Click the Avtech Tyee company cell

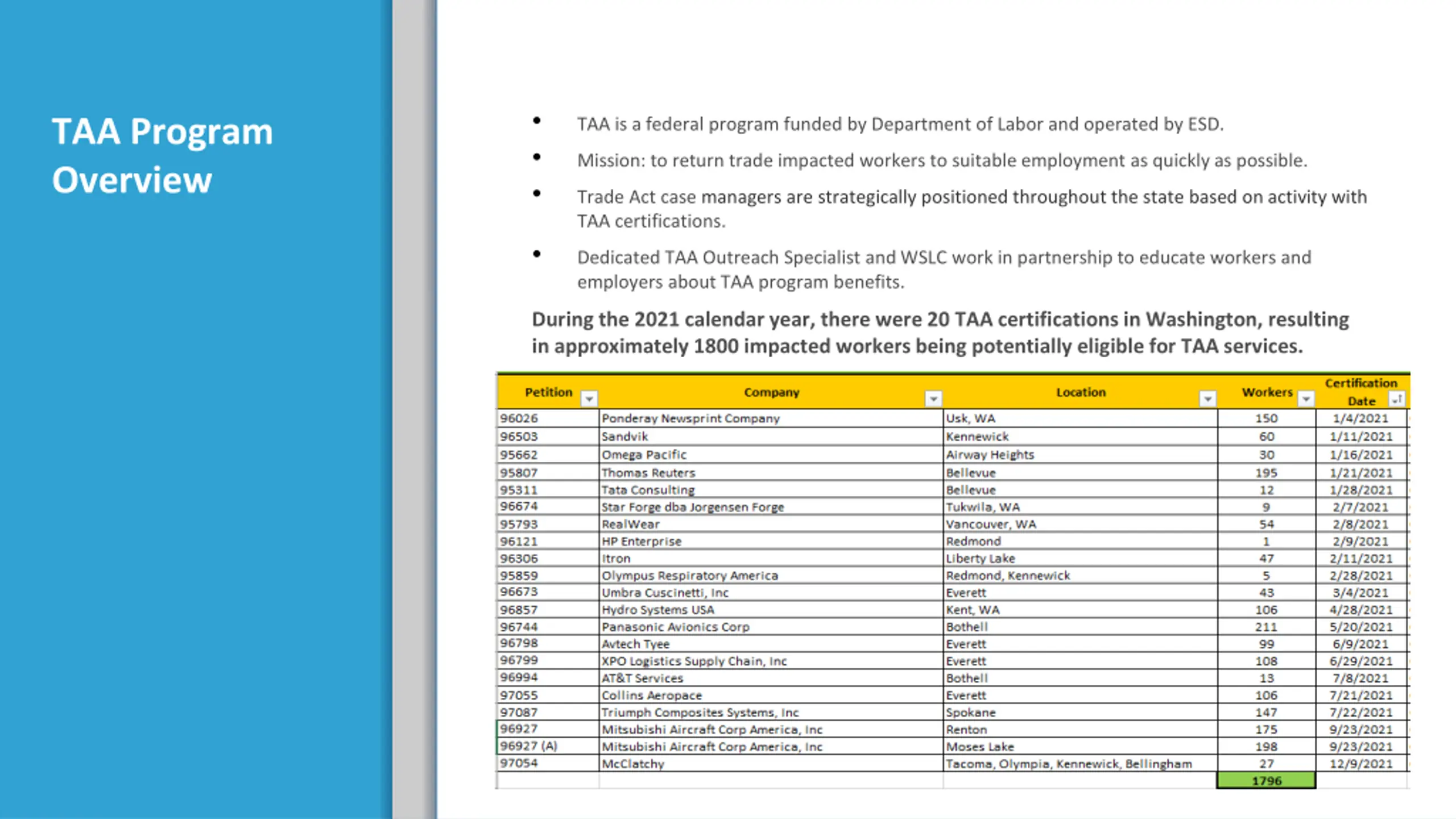(x=771, y=643)
